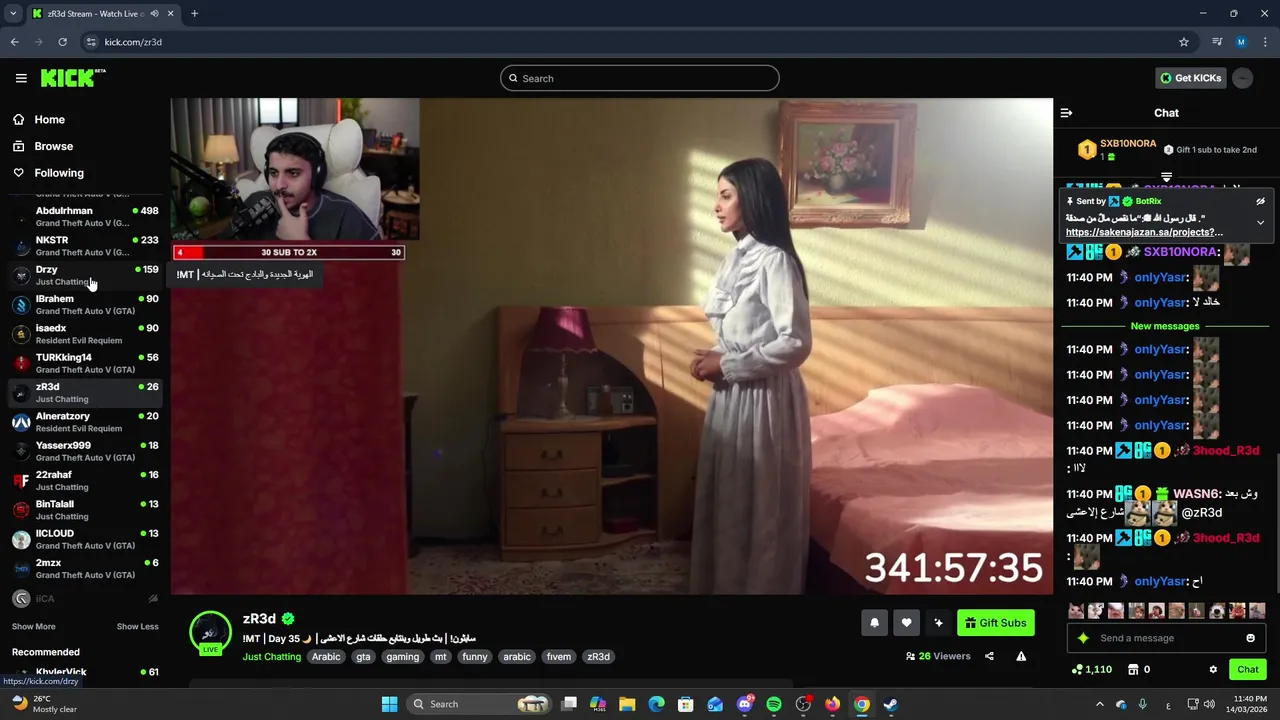
Task: Open Drzy channel in sidebar
Action: tap(85, 275)
